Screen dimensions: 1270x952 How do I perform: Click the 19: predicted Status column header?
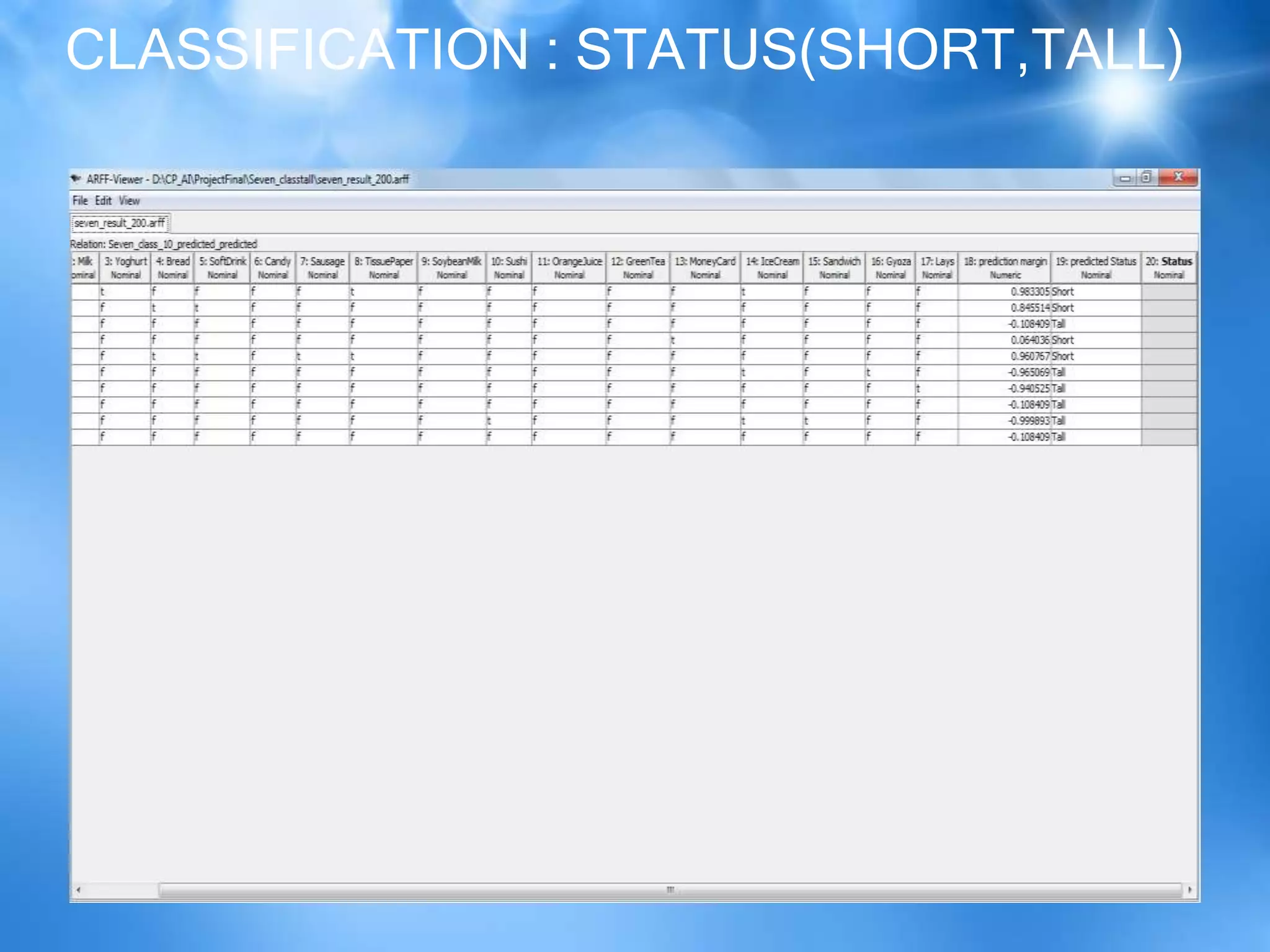coord(1096,268)
